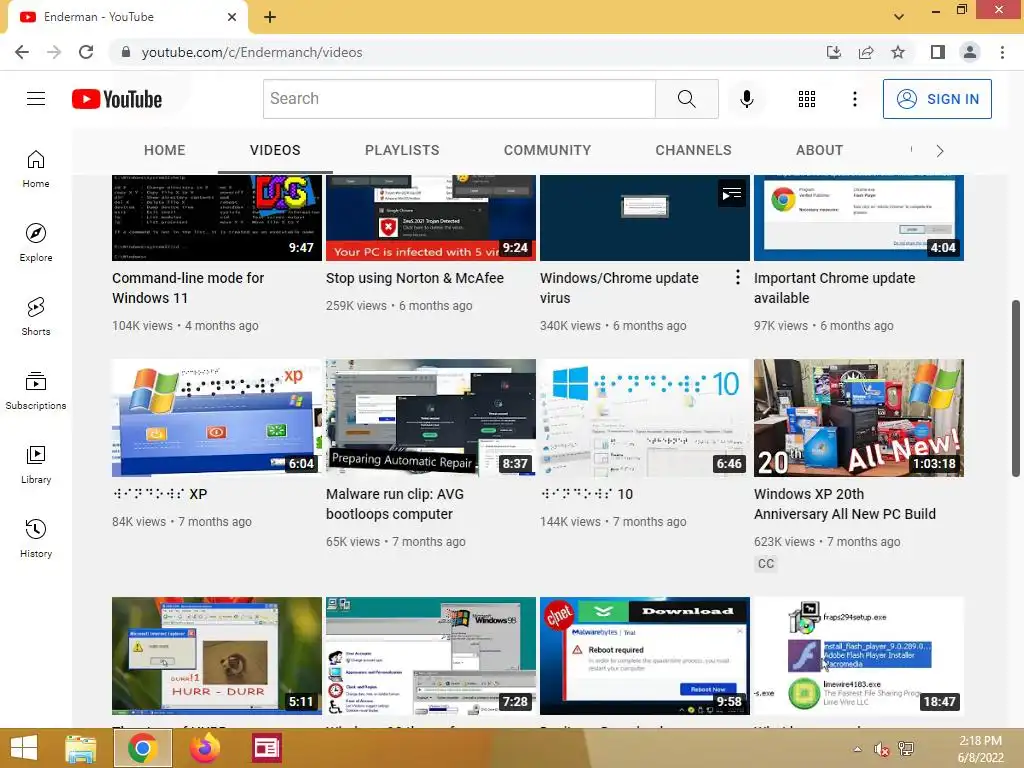View site lock information
The height and width of the screenshot is (768, 1024).
[x=126, y=52]
